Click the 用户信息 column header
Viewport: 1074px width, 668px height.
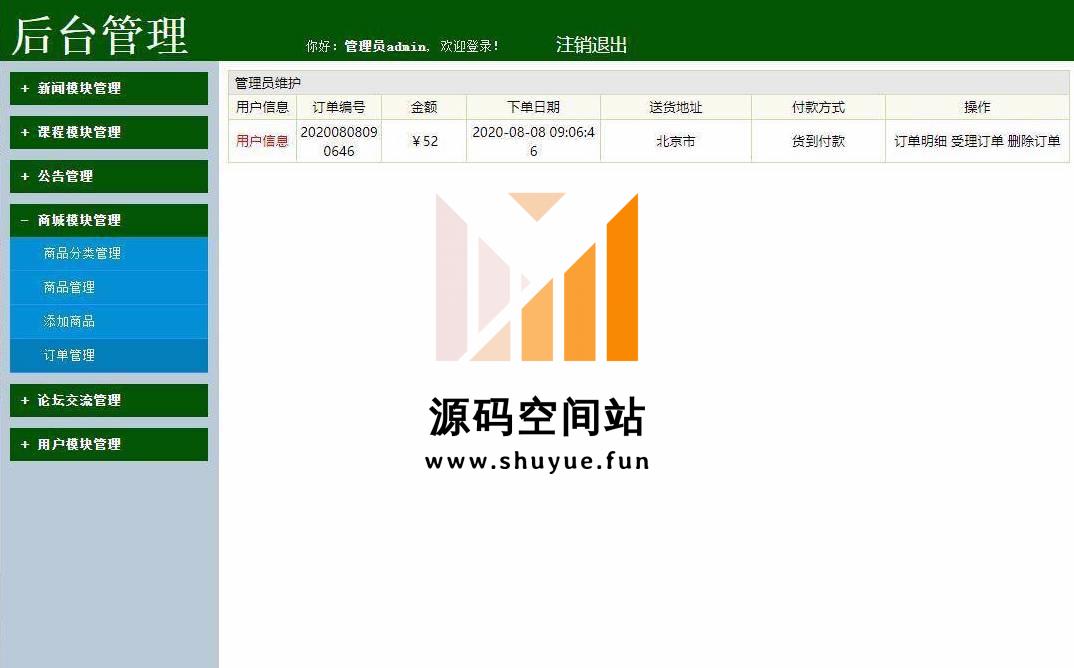(x=262, y=107)
